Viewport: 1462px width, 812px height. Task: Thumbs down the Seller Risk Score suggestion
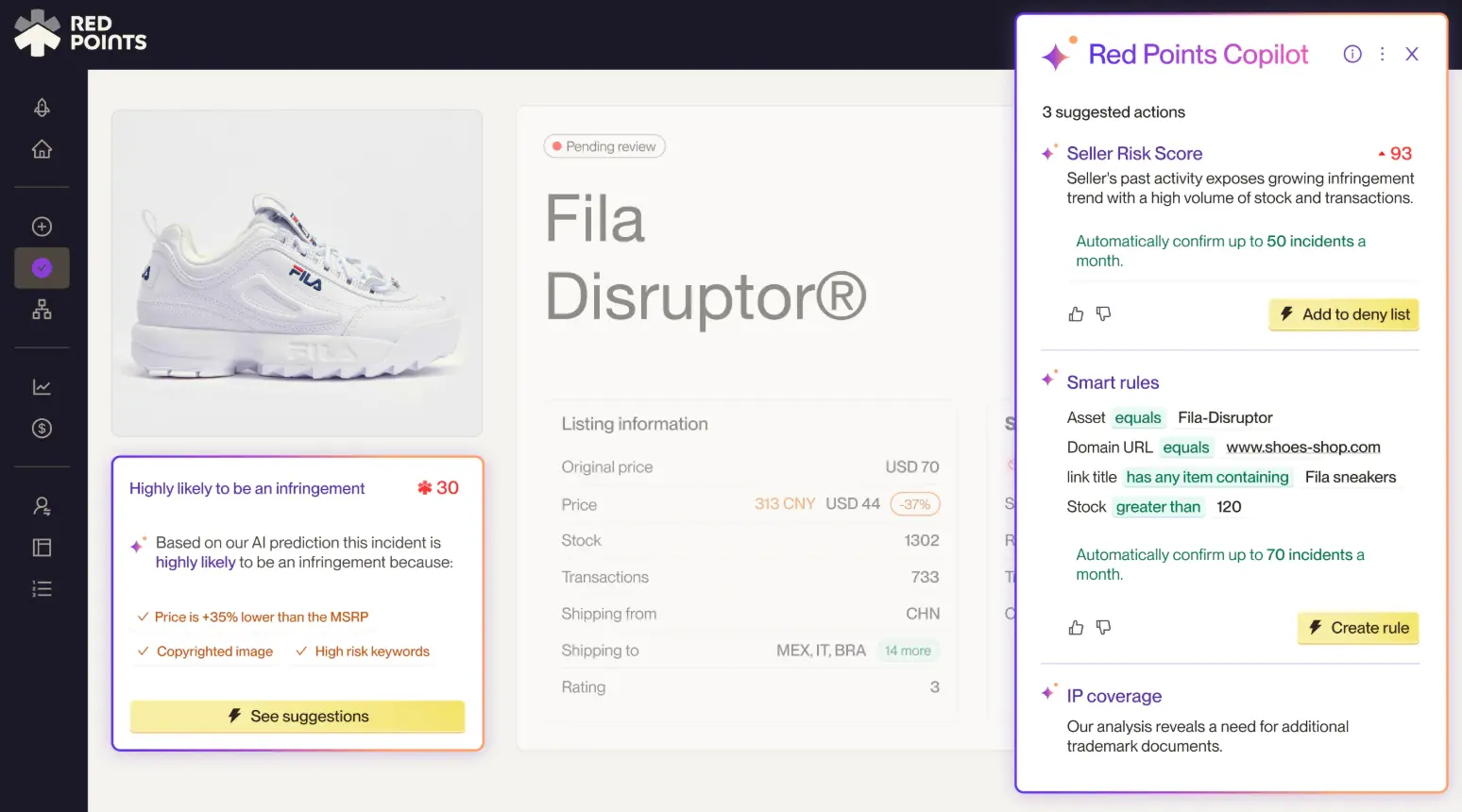tap(1103, 313)
